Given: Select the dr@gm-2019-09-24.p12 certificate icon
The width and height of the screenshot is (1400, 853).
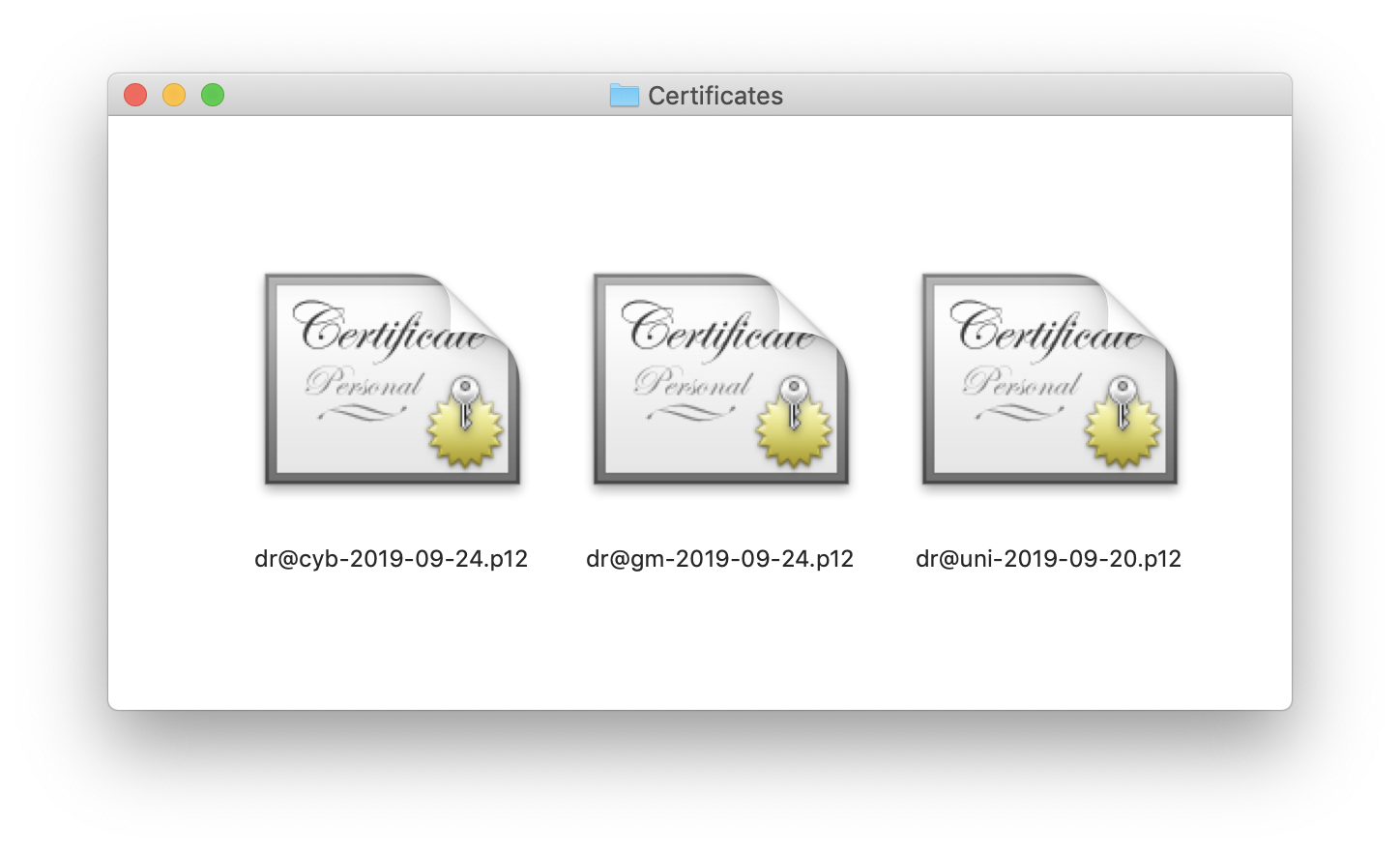Looking at the screenshot, I should click(x=721, y=379).
